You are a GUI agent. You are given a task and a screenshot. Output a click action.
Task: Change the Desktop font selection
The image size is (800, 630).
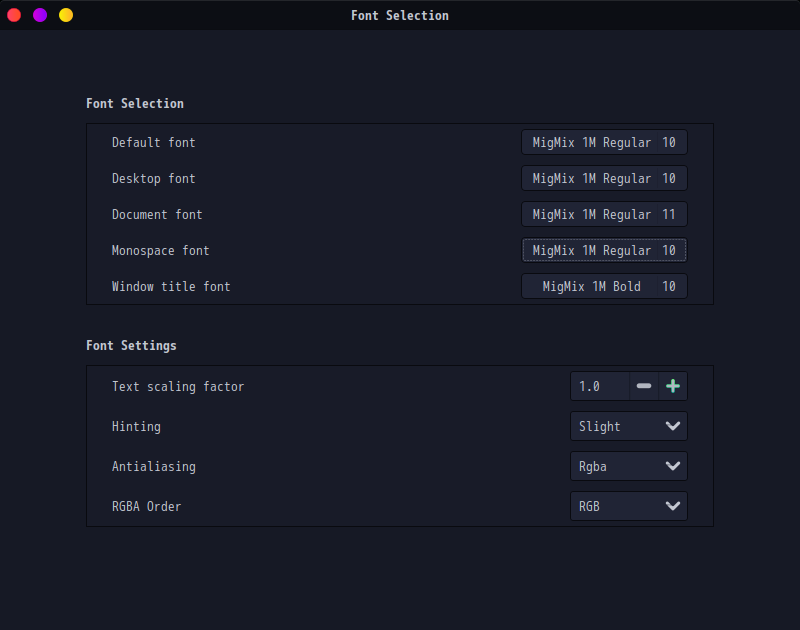coord(604,178)
